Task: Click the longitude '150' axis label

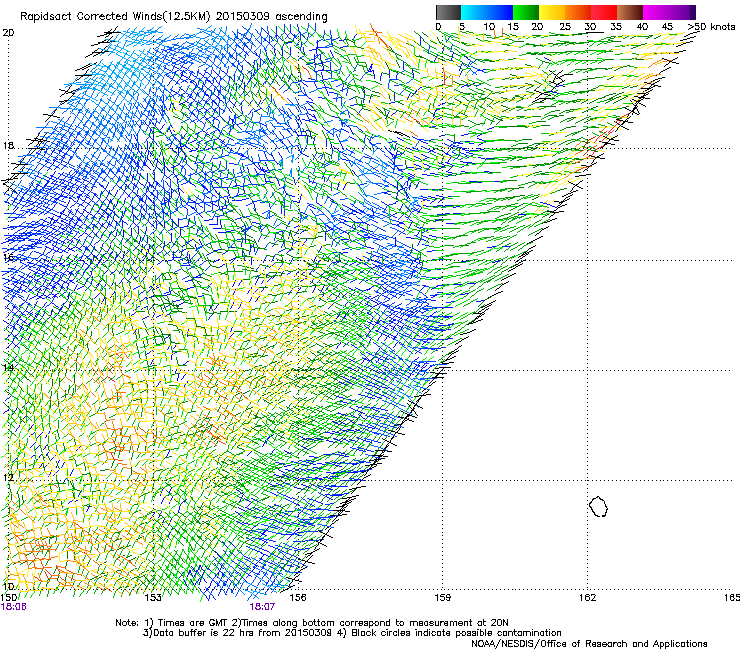Action: [x=8, y=598]
